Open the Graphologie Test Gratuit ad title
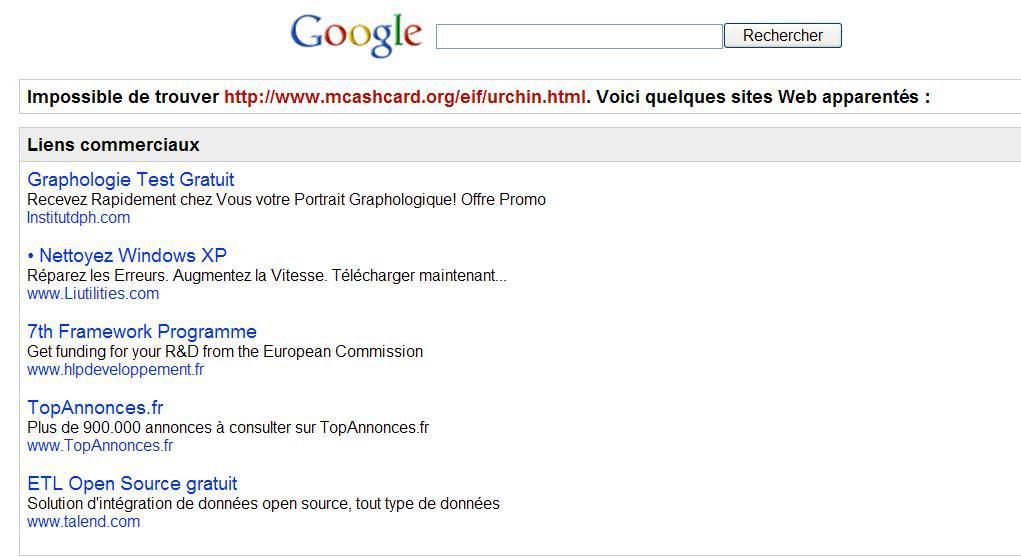The image size is (1021, 557). point(131,179)
